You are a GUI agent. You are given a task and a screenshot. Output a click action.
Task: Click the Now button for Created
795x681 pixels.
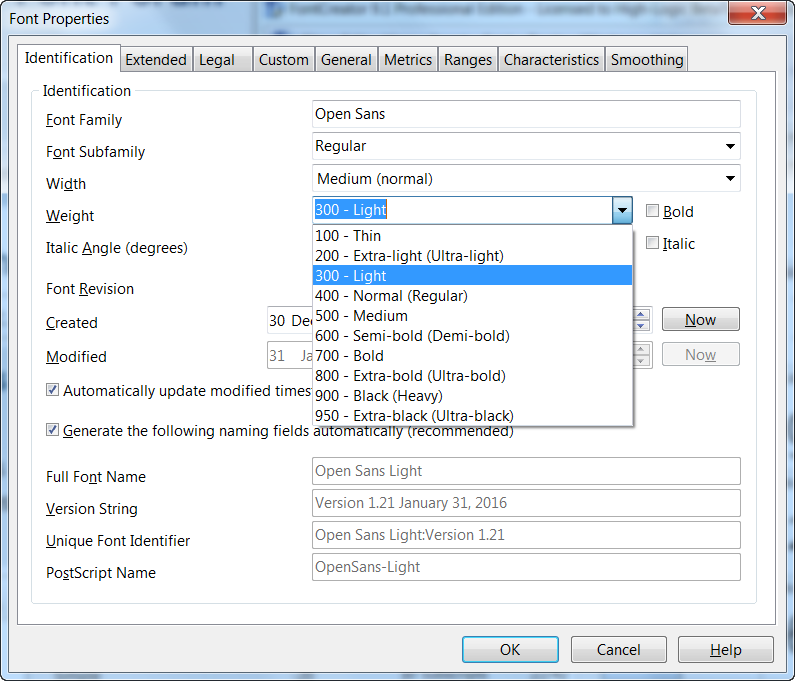pos(700,319)
